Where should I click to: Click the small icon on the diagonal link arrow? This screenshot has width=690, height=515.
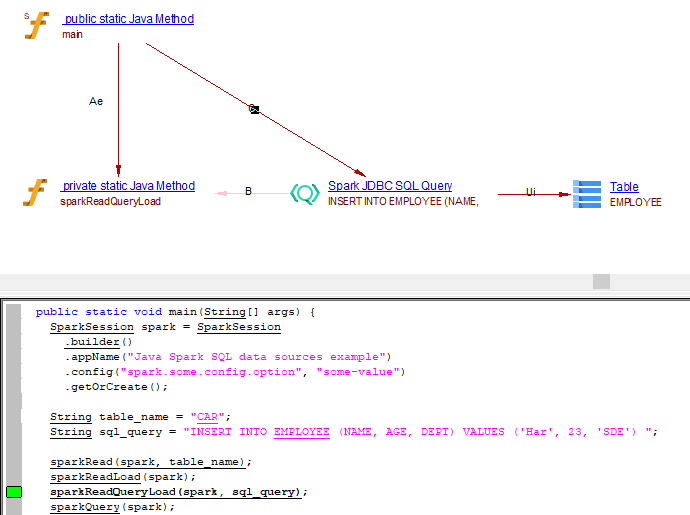(254, 109)
